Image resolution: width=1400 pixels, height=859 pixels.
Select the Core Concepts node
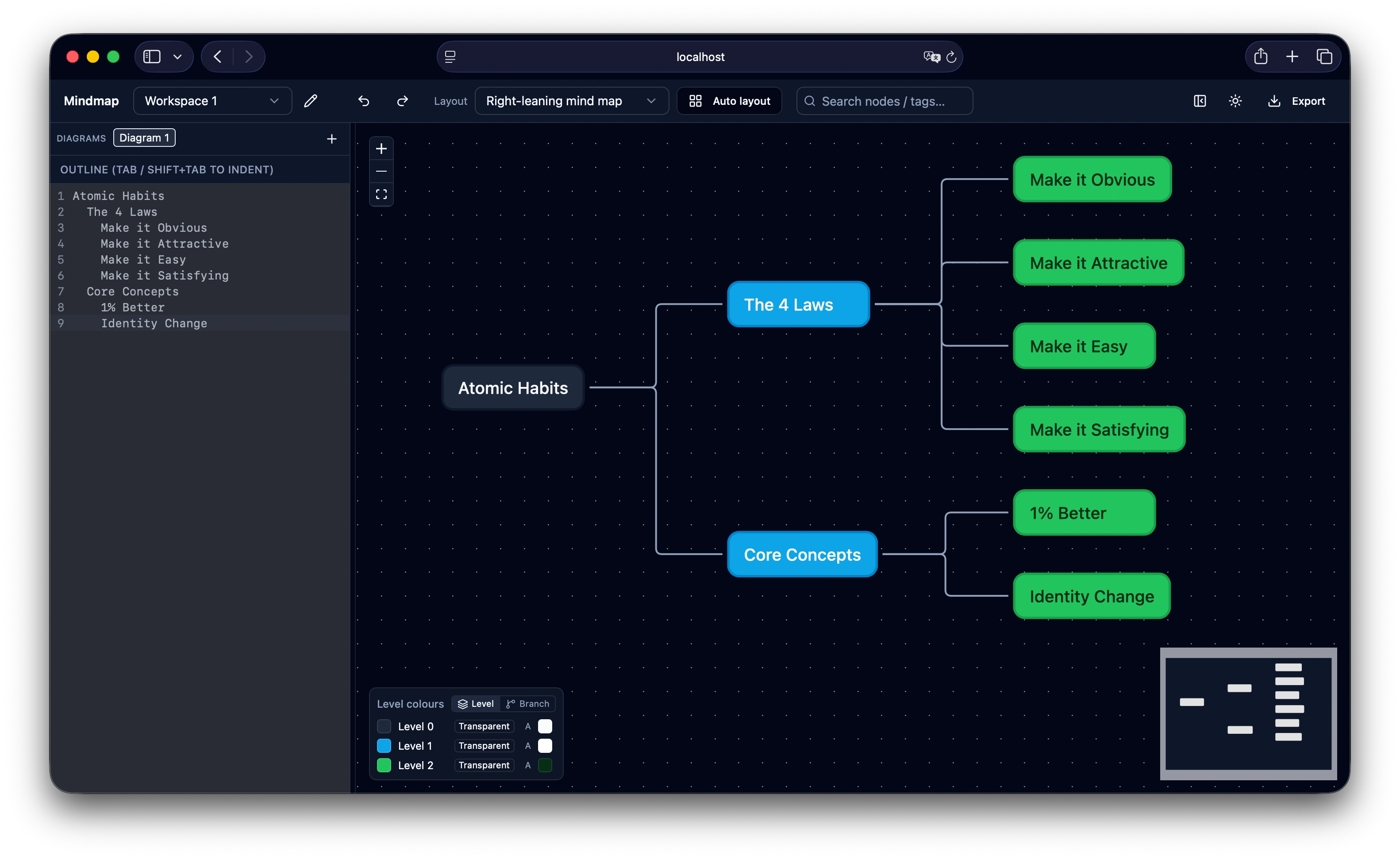pos(802,554)
